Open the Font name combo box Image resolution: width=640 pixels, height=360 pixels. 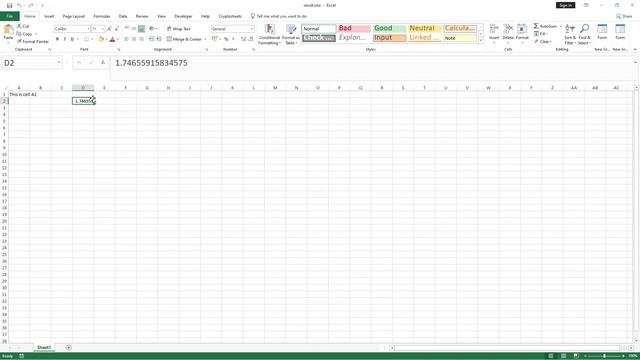tap(71, 29)
